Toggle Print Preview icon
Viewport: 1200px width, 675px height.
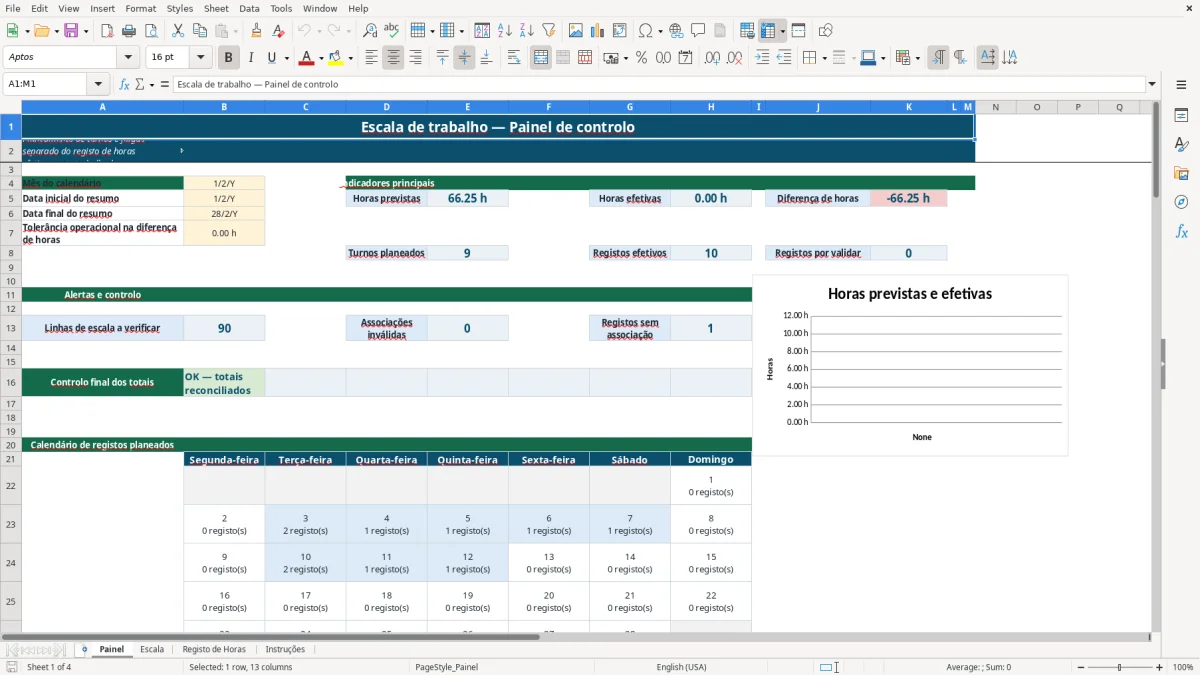[150, 31]
